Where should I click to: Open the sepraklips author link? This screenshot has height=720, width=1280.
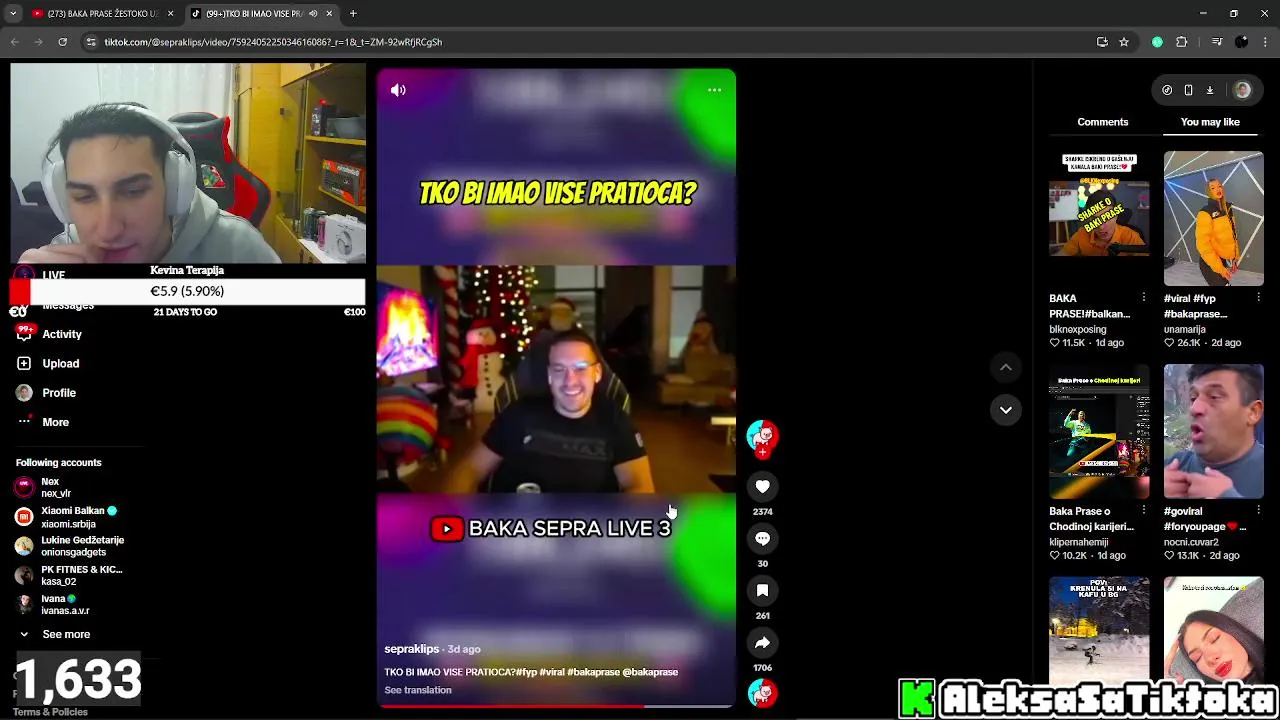412,649
